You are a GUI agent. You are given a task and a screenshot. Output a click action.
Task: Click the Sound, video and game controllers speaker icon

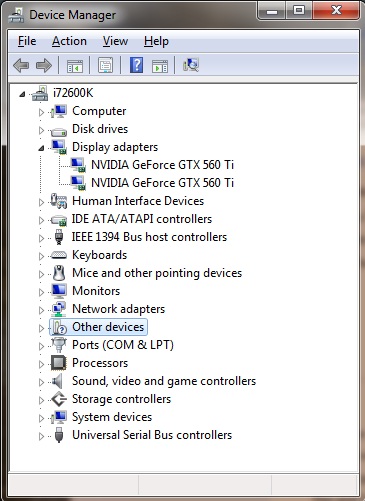[x=57, y=381]
